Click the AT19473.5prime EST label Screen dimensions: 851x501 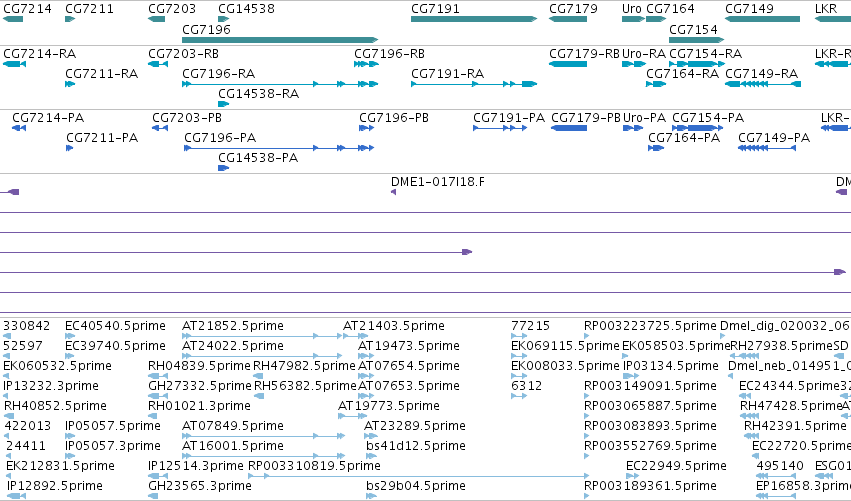point(409,346)
